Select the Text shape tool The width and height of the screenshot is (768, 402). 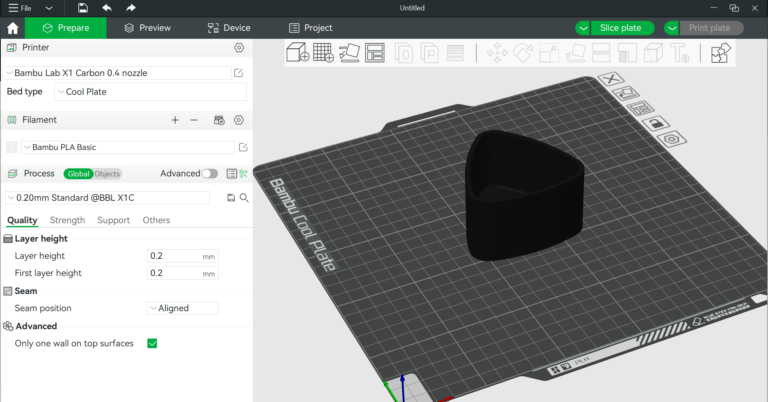pyautogui.click(x=679, y=53)
